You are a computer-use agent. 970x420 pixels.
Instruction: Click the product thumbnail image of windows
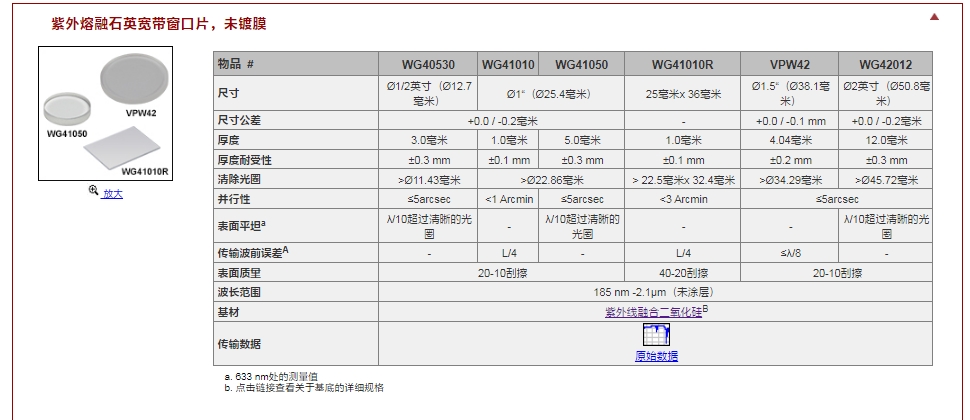coord(106,113)
